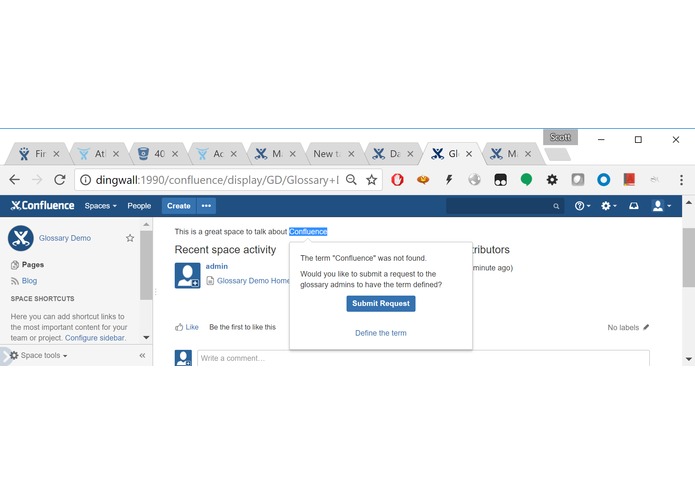Open the user profile dropdown

click(x=662, y=206)
